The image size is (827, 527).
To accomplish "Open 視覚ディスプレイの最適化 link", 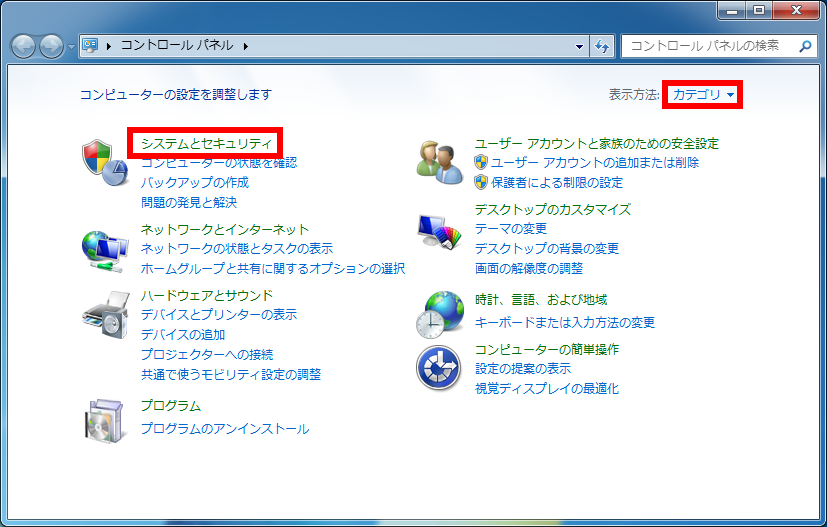I will 547,388.
